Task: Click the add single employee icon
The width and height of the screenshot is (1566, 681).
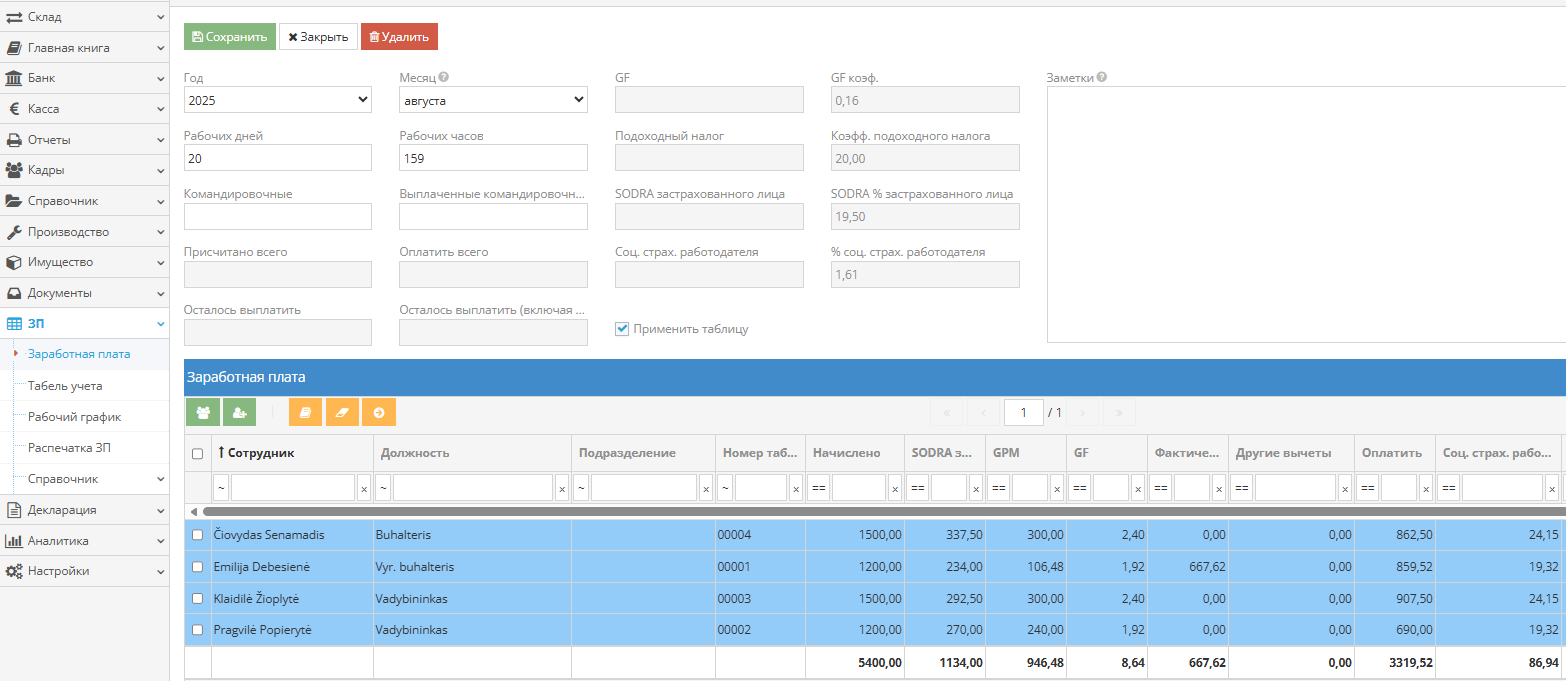Action: pos(239,412)
